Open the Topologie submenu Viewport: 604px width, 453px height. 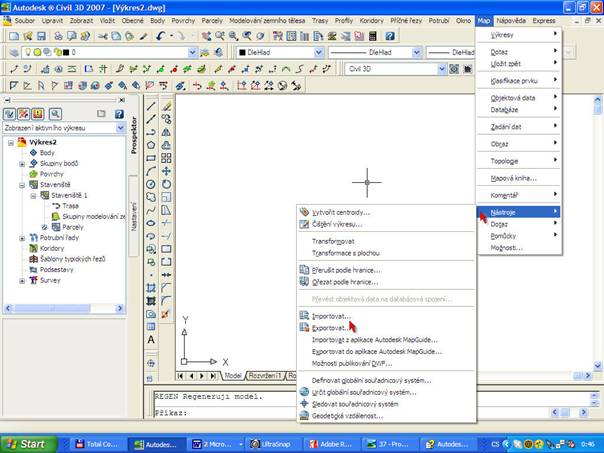518,161
